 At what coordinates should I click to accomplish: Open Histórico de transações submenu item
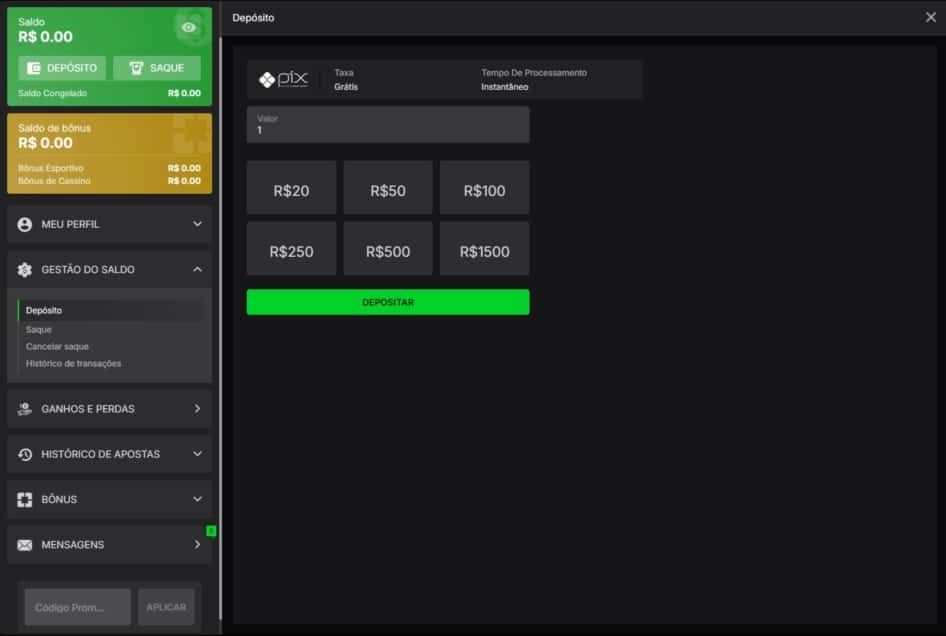click(x=73, y=363)
